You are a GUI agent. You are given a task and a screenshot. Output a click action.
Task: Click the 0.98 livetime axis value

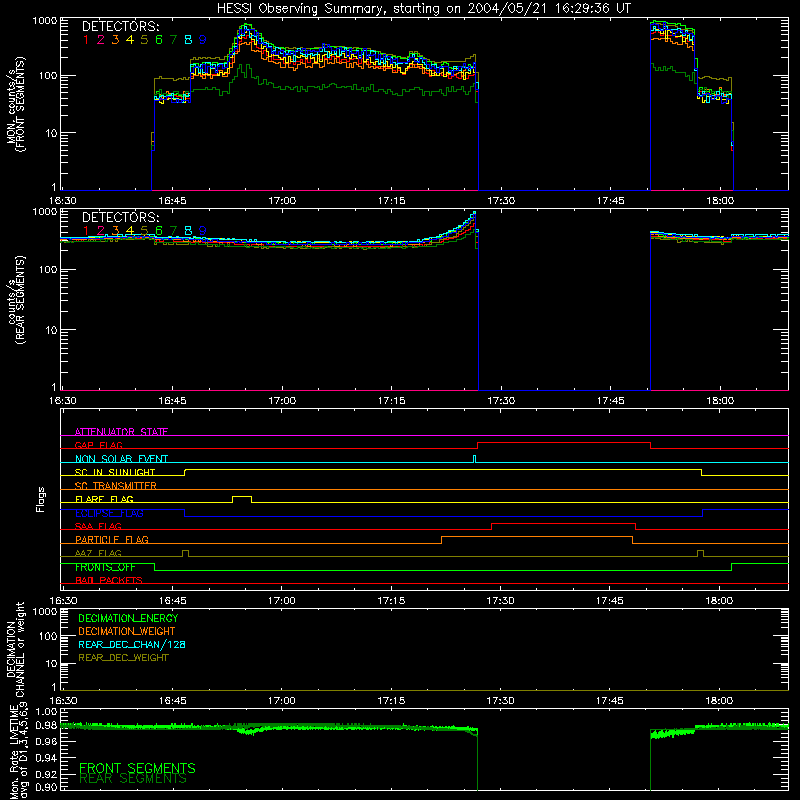[x=46, y=725]
